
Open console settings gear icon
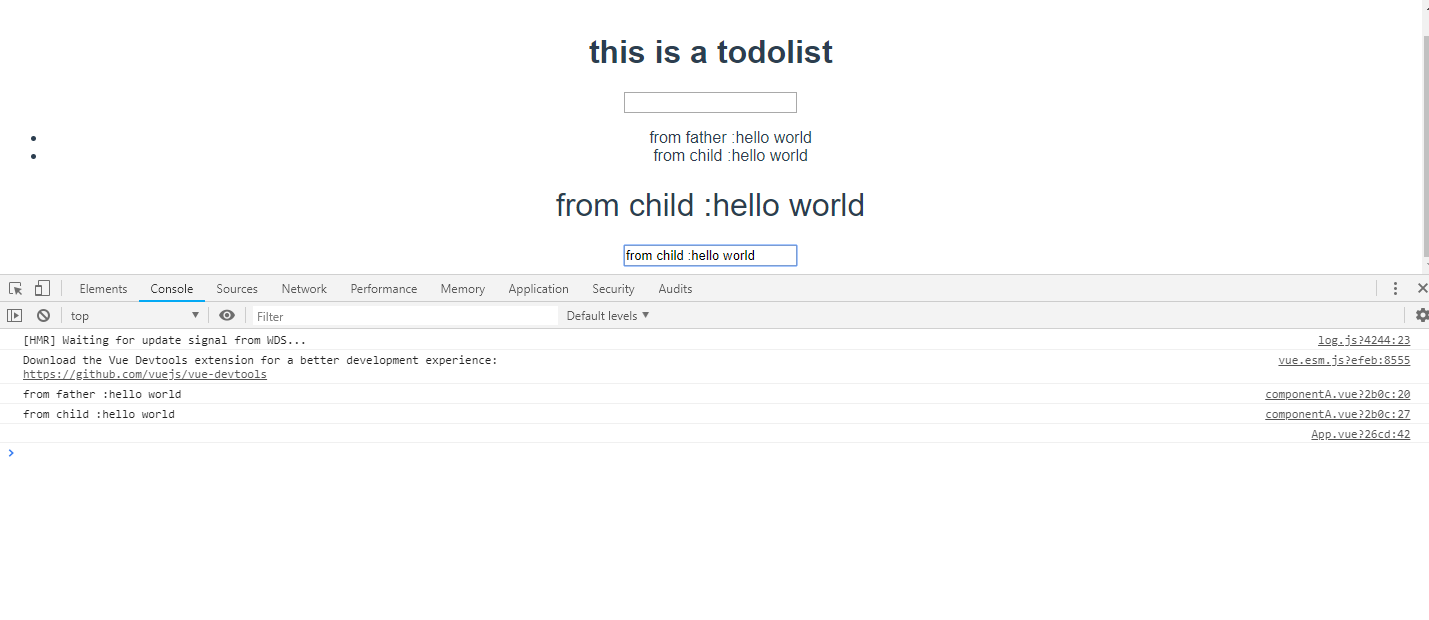click(x=1422, y=315)
